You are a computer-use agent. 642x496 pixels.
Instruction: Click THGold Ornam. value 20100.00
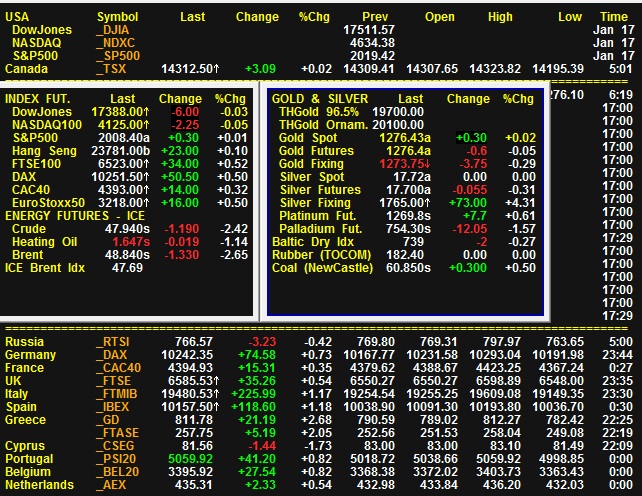[x=398, y=125]
